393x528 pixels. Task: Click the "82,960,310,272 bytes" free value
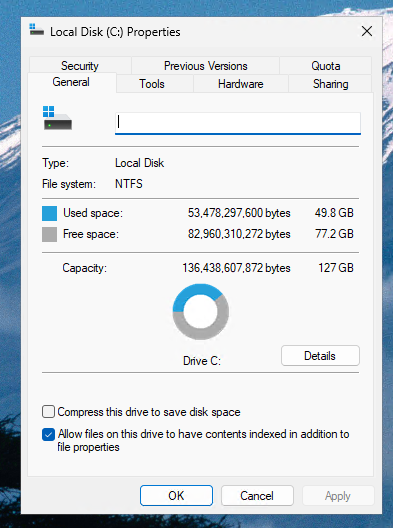click(239, 234)
